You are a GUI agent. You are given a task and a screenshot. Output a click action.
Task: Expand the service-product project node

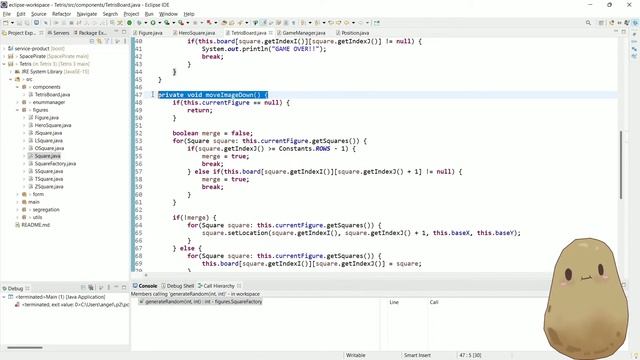[4, 49]
